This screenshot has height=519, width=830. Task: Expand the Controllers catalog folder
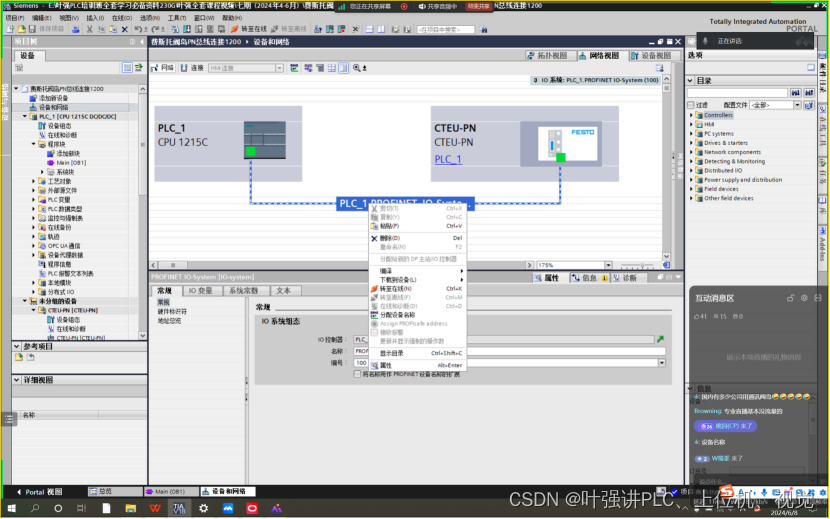pyautogui.click(x=691, y=115)
